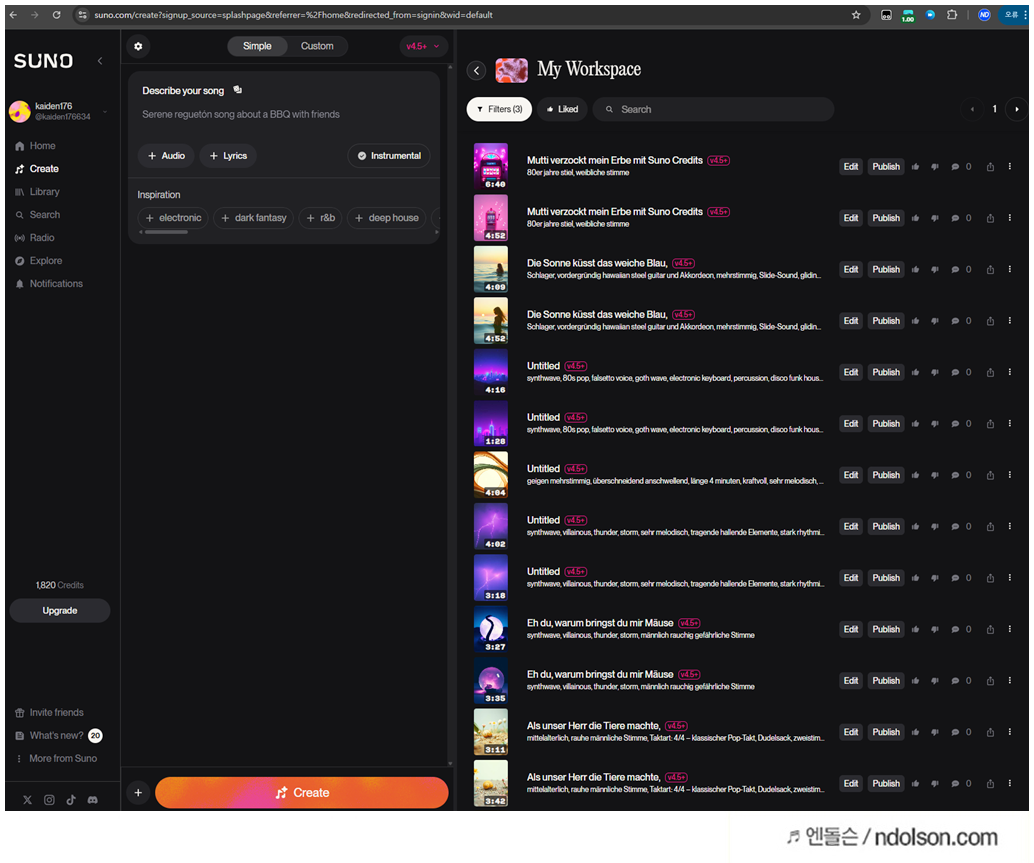Edit the first Mutti verzockt mein Erbe song
The image size is (1034, 863).
click(851, 167)
